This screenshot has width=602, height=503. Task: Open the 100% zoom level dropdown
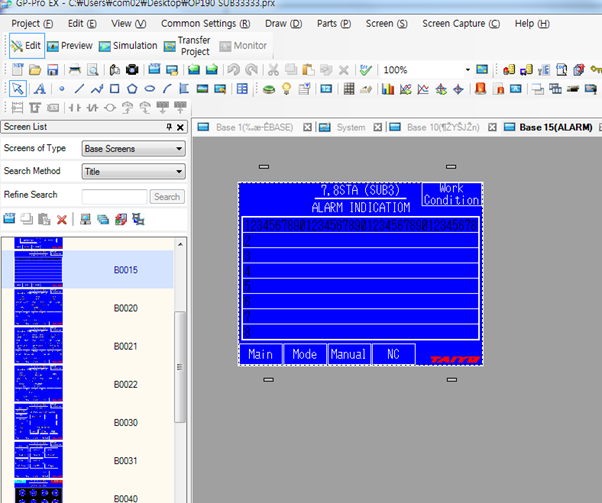[467, 70]
